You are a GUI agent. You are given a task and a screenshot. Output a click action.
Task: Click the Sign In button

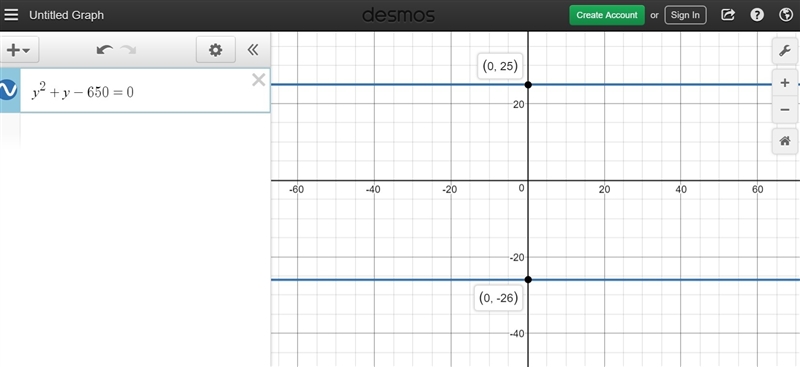pyautogui.click(x=685, y=15)
